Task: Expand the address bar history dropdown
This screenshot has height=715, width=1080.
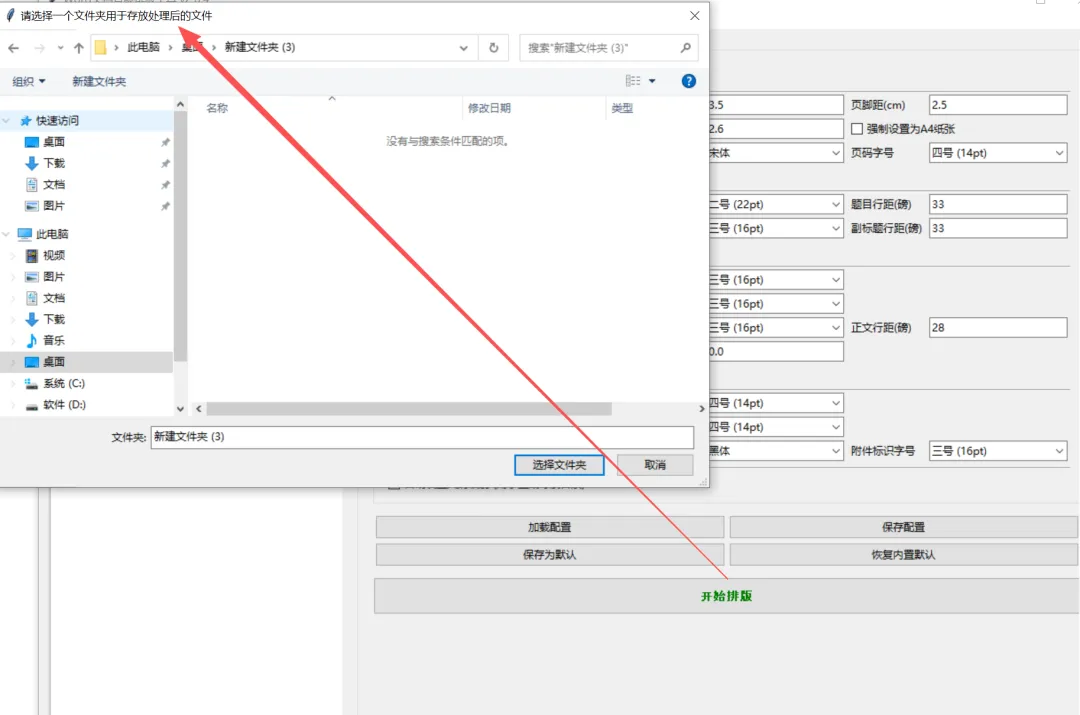Action: tap(464, 48)
